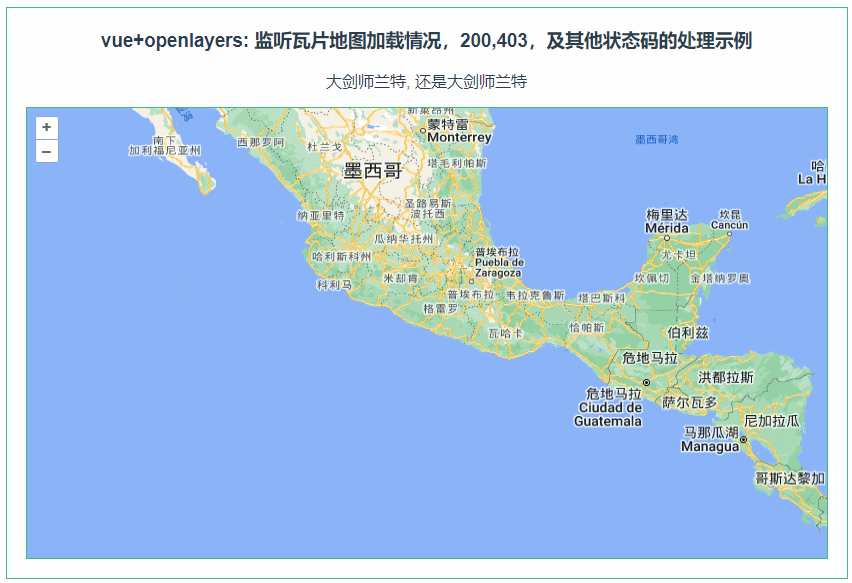Click the 金塔纳罗奥 label
This screenshot has height=583, width=852.
[720, 278]
